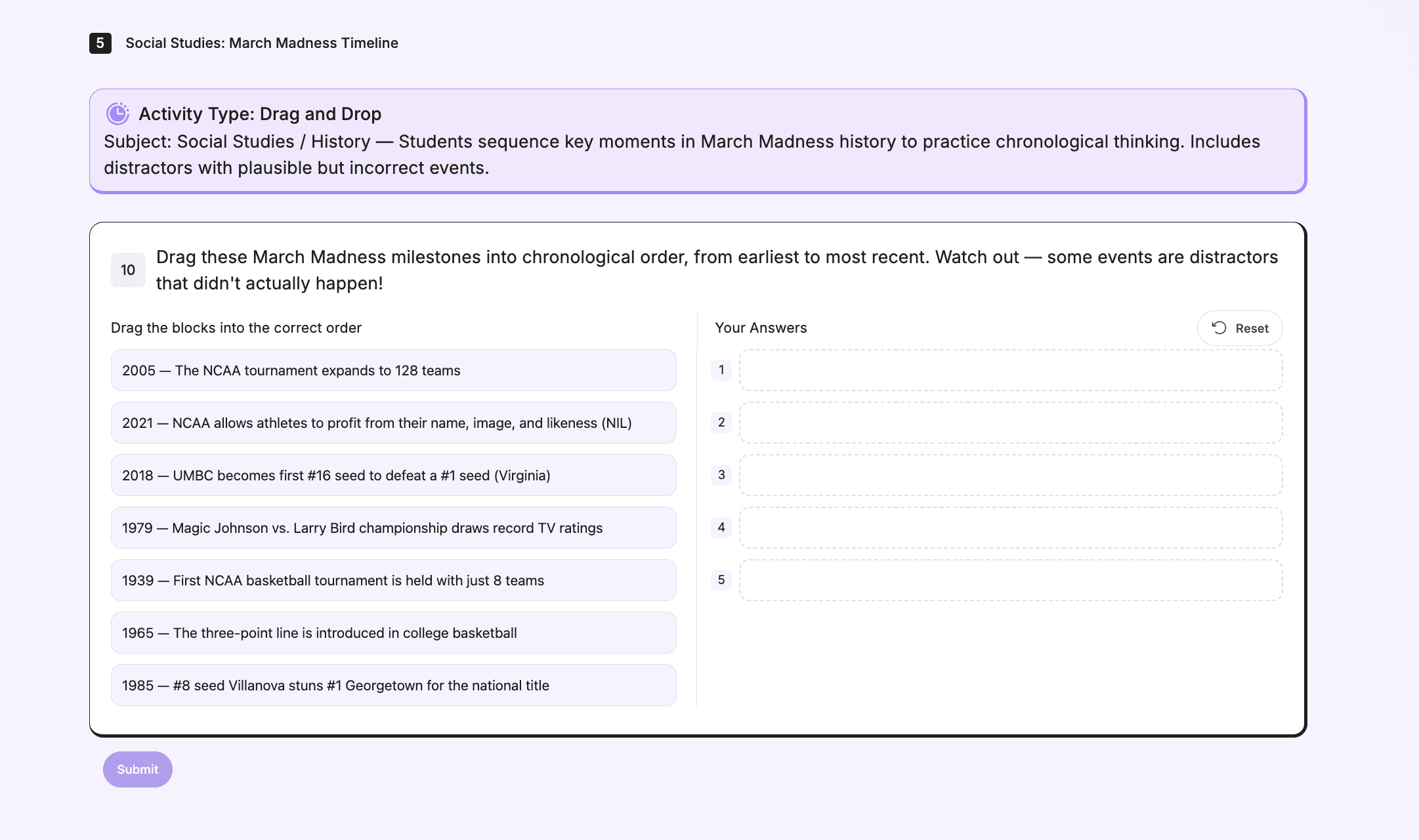Click answer drop slot number 2
The image size is (1419, 840).
pyautogui.click(x=1010, y=423)
